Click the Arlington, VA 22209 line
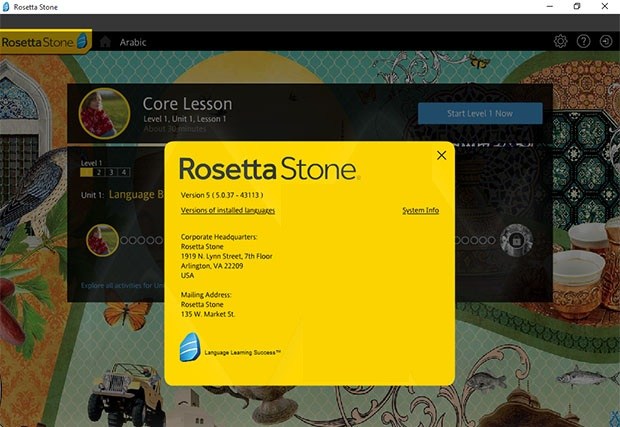This screenshot has height=427, width=620. tap(212, 266)
